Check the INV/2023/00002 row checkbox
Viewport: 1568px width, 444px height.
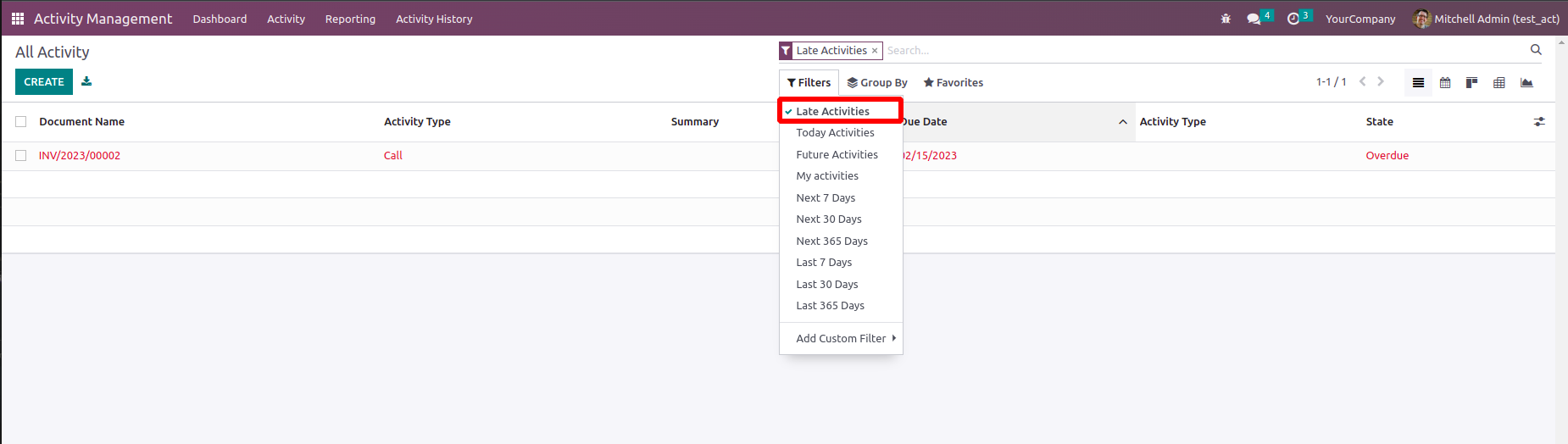[21, 156]
